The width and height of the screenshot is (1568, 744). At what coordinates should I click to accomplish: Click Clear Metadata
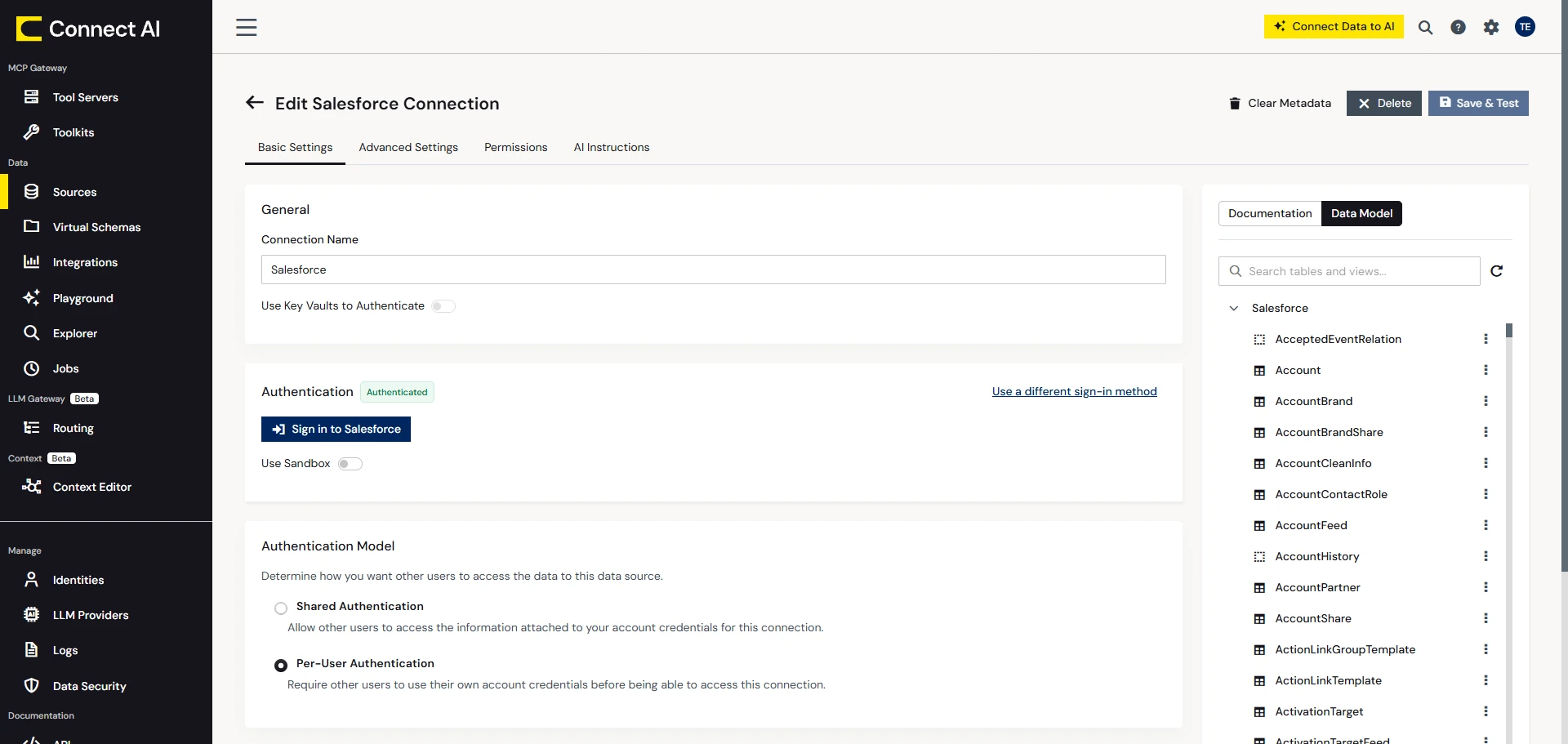[1280, 103]
